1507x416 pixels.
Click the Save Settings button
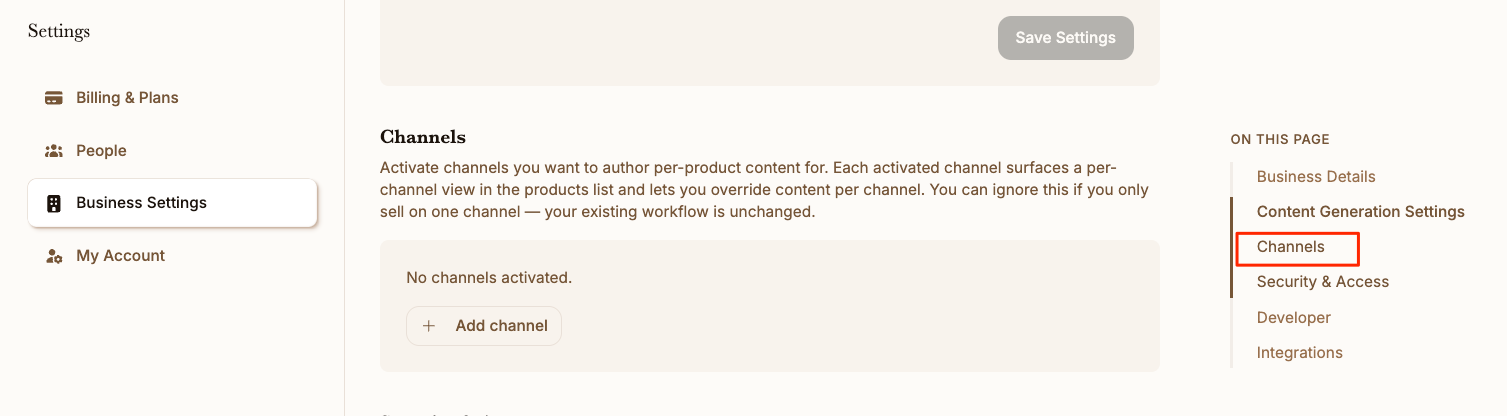[x=1065, y=38]
